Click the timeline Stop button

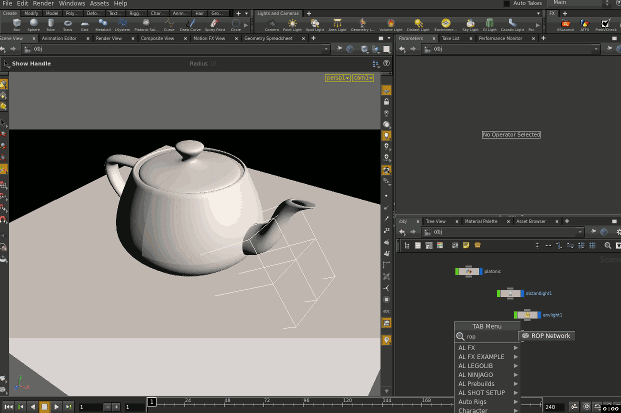(44, 407)
